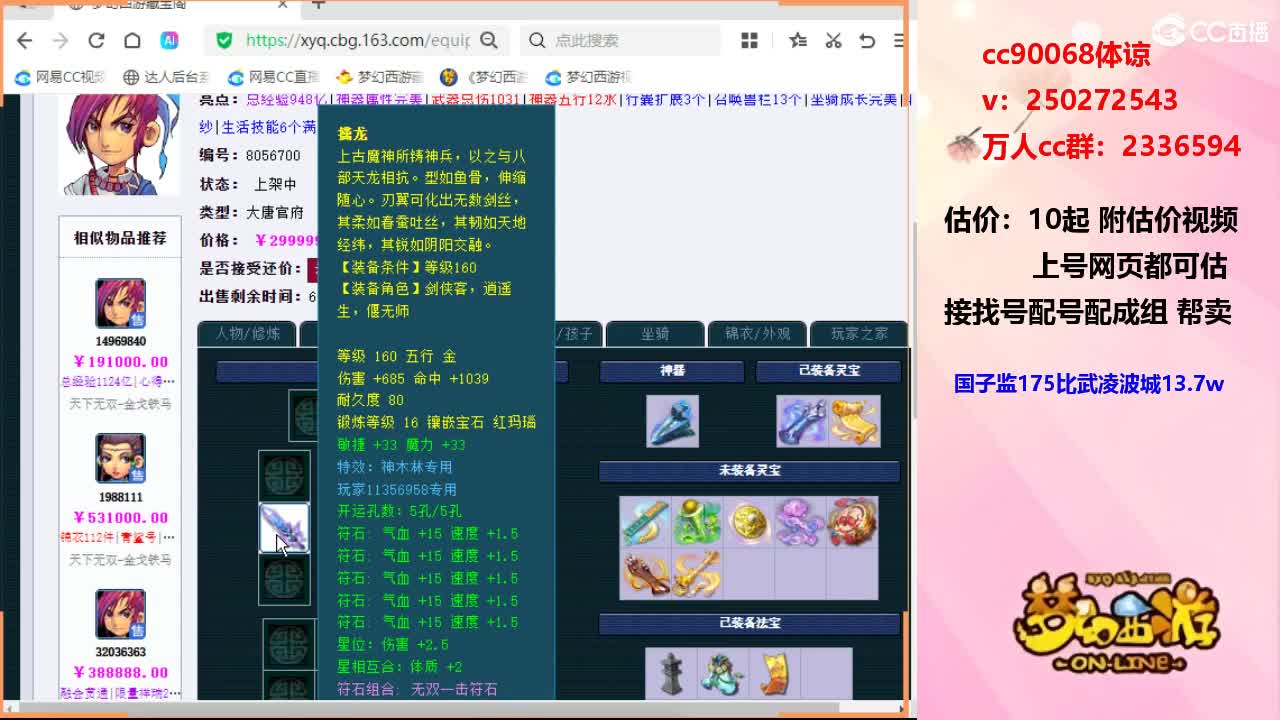Select the golden disc unequipped 灵宝 icon
Screen dimensions: 1280x720
pos(749,522)
